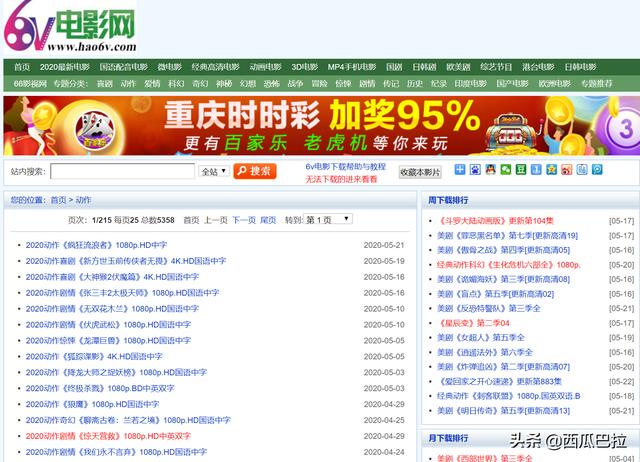Click the 6v电影网 site logo

pyautogui.click(x=70, y=28)
